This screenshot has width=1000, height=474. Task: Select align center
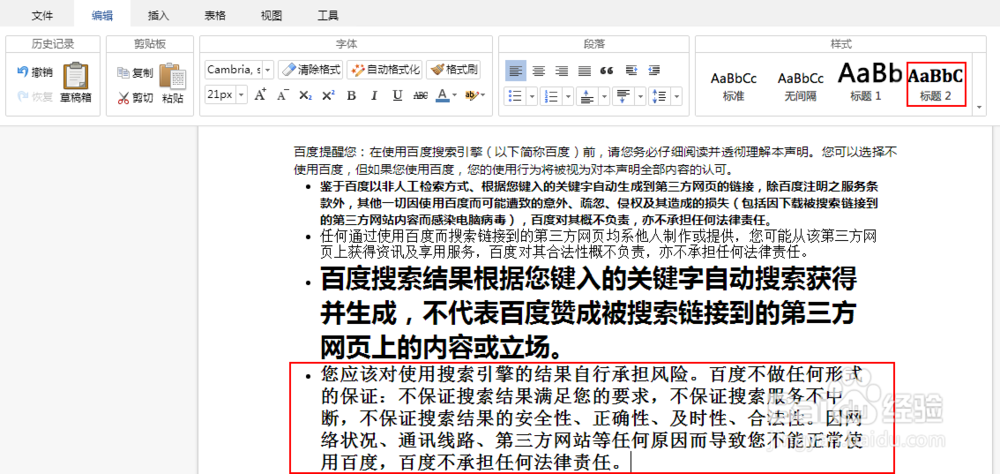(x=539, y=71)
